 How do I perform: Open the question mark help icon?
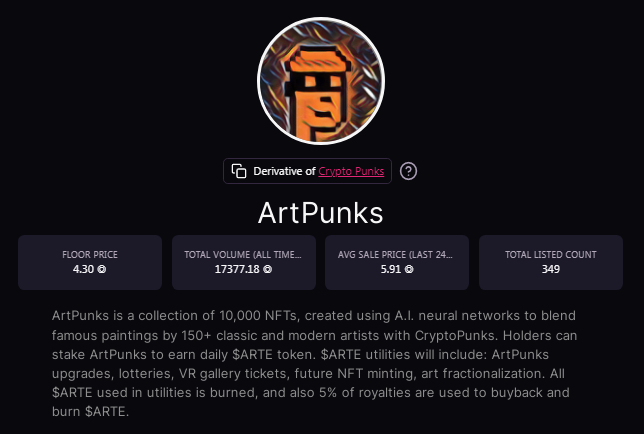(x=408, y=171)
